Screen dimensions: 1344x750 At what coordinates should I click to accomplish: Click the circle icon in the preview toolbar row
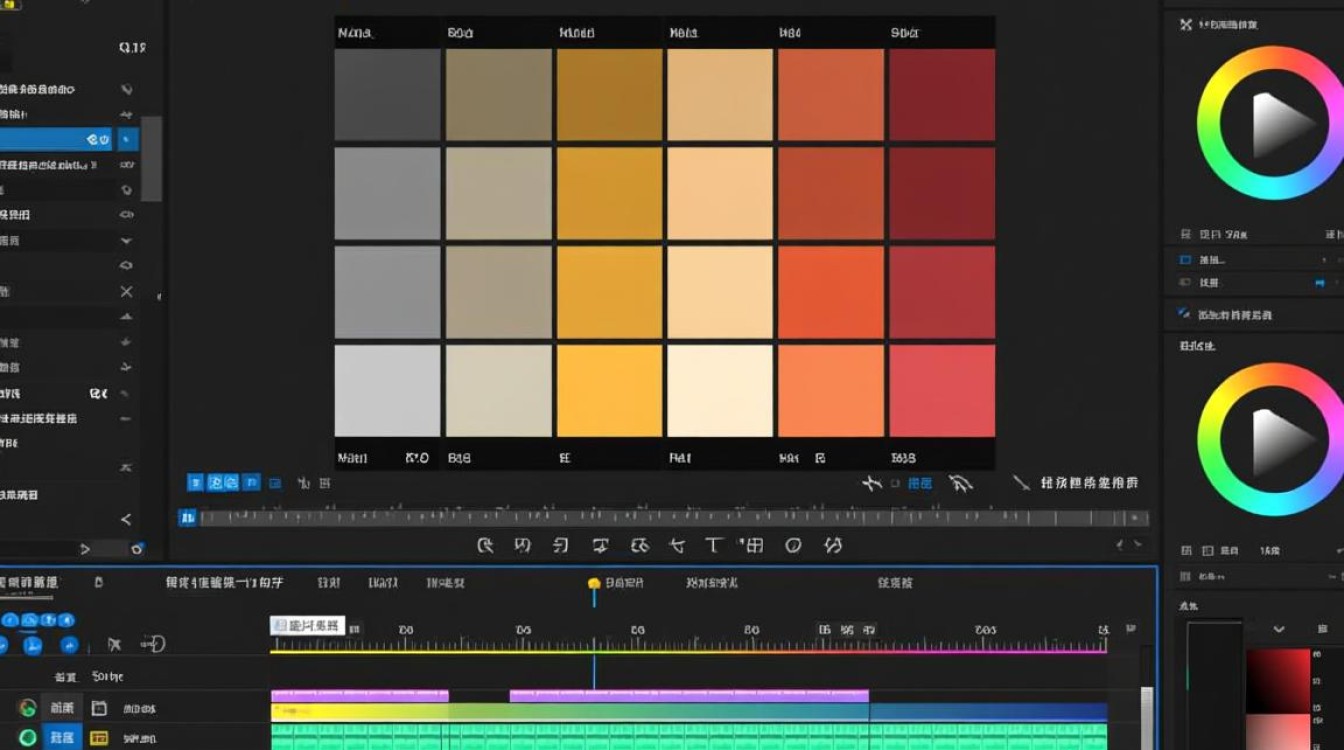point(794,545)
